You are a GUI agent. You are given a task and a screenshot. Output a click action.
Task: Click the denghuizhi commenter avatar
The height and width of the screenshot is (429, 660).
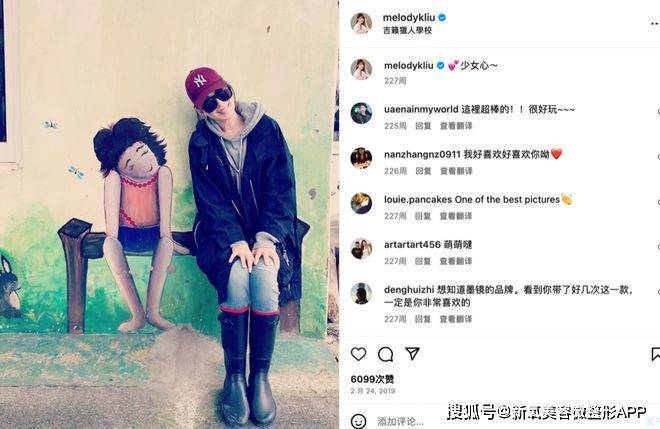361,293
